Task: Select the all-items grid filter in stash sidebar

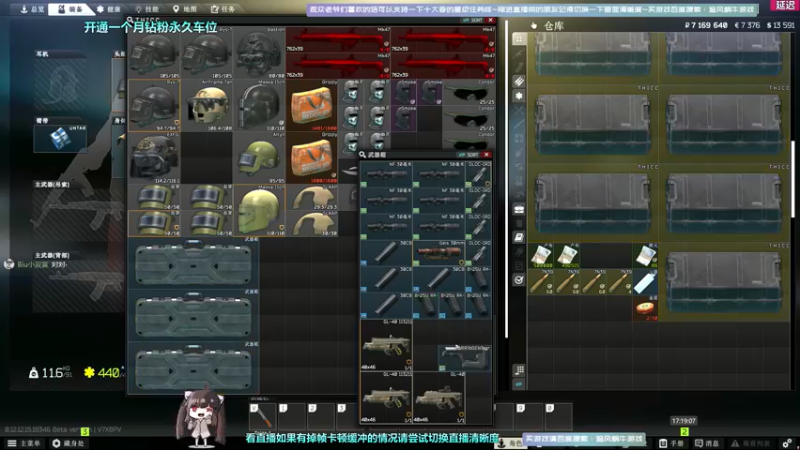Action: [x=519, y=39]
